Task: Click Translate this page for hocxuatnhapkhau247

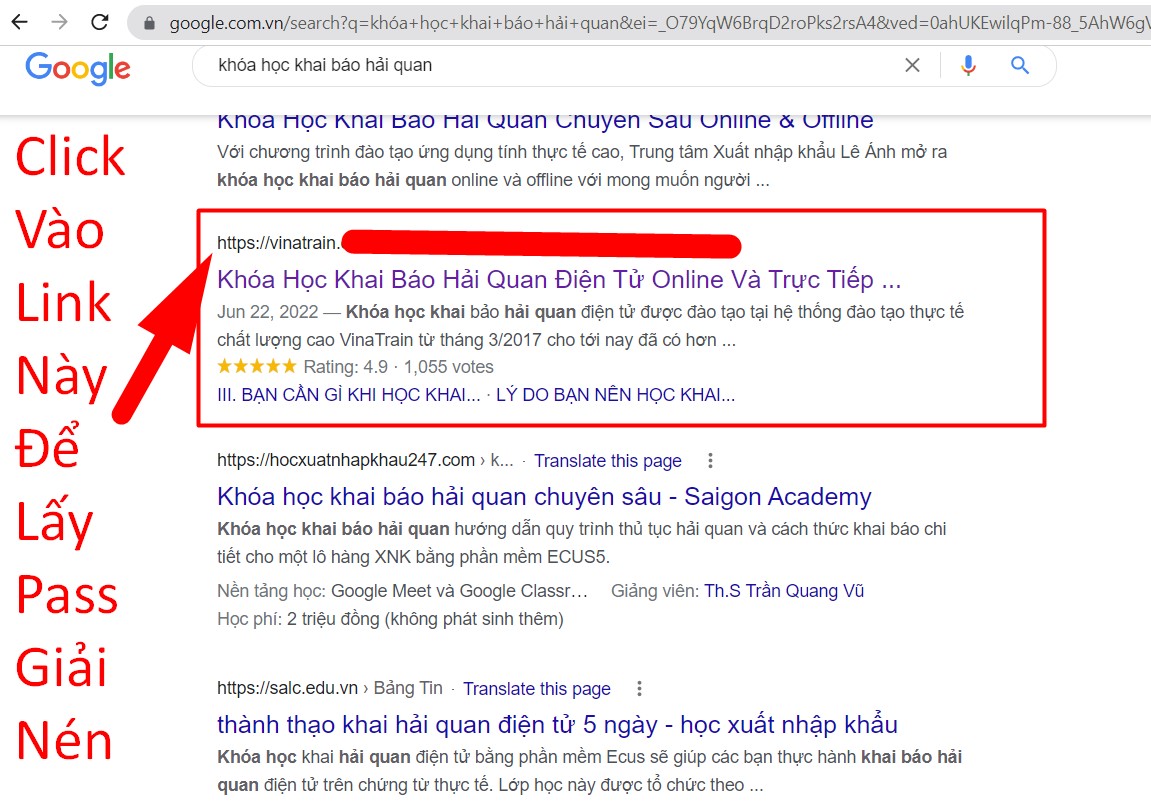Action: point(608,461)
